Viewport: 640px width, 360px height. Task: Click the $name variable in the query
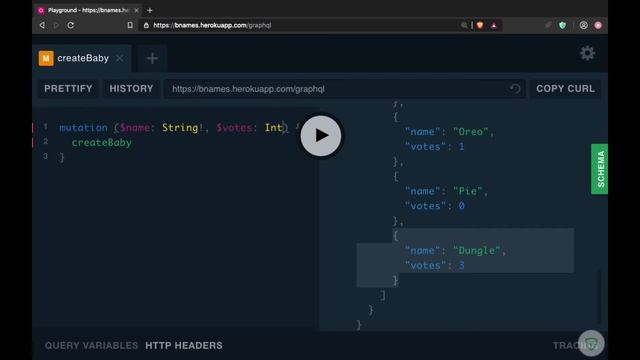click(135, 128)
